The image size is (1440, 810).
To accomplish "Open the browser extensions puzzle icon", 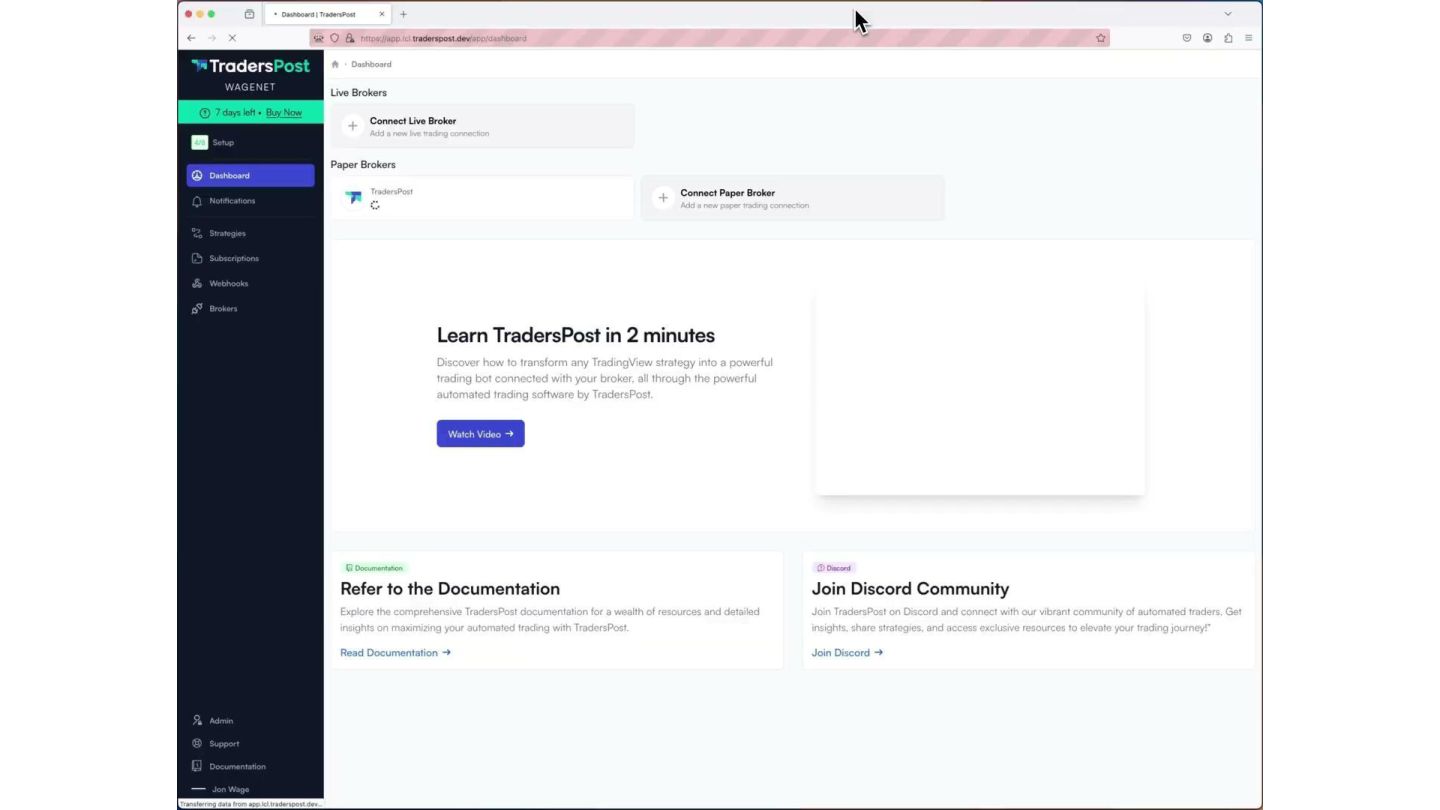I will tap(1228, 38).
